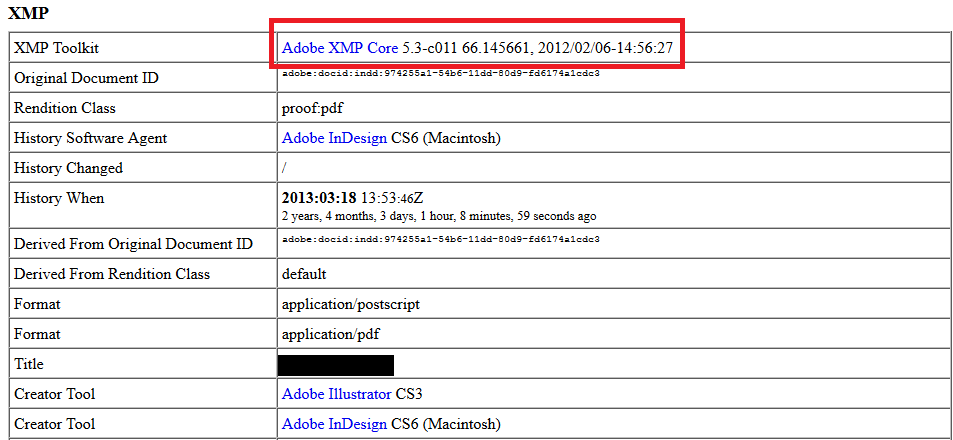This screenshot has height=440, width=953.
Task: Click Derived From Rendition Class label
Action: 112,274
